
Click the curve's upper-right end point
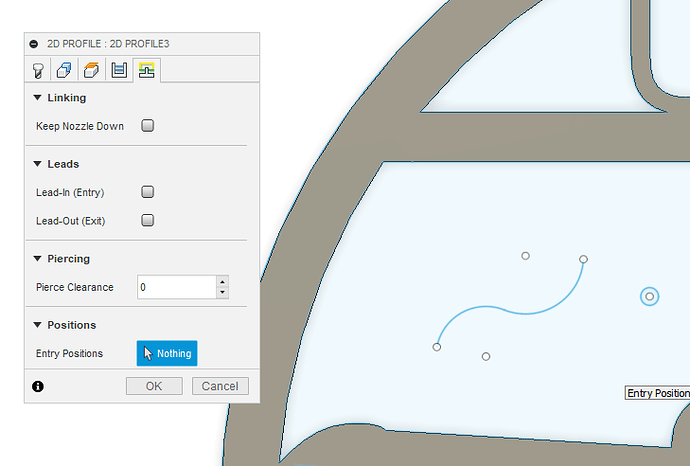click(x=584, y=259)
